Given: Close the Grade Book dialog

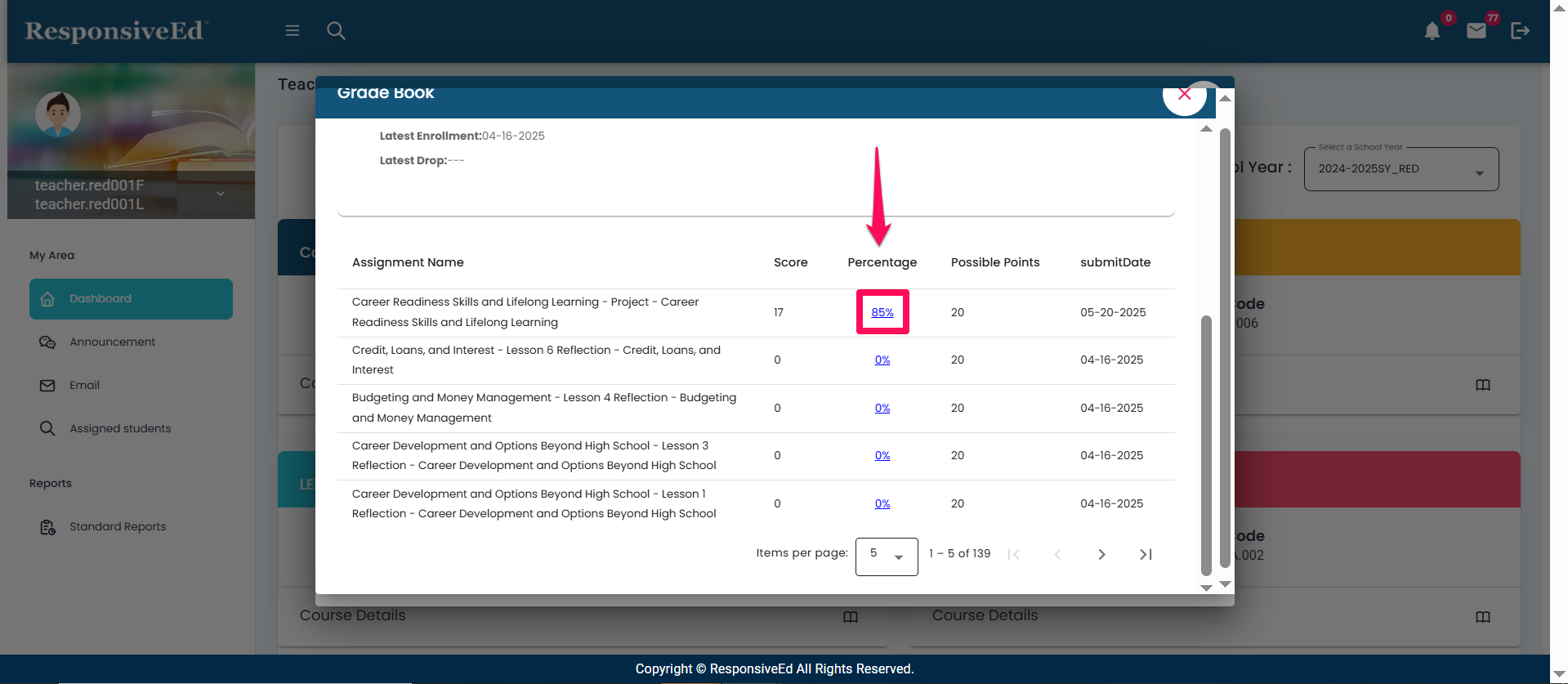Looking at the screenshot, I should (x=1184, y=95).
